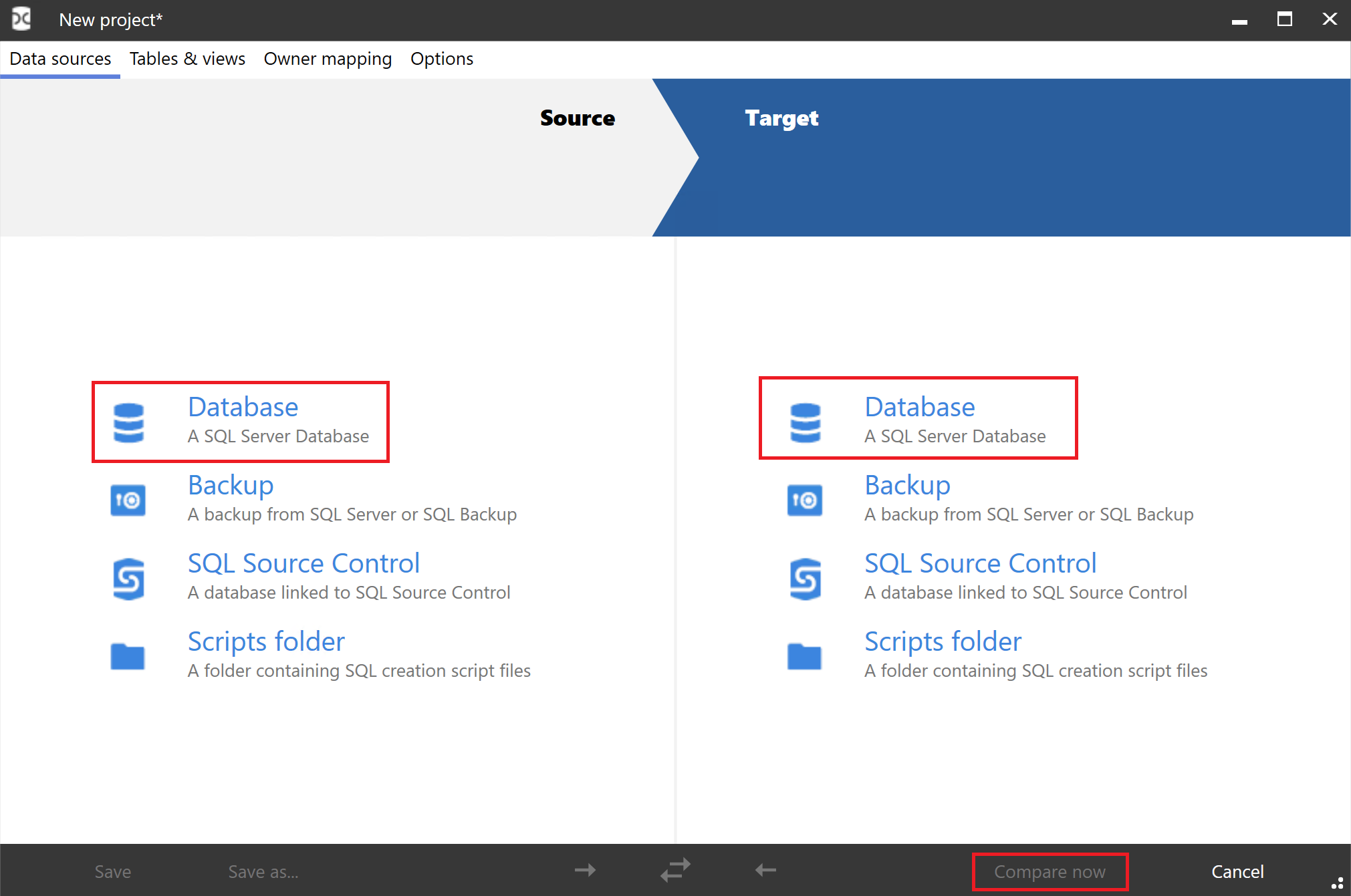1351x896 pixels.
Task: Click 'A database linked to SQL Source Control' under Target
Action: [x=1025, y=593]
